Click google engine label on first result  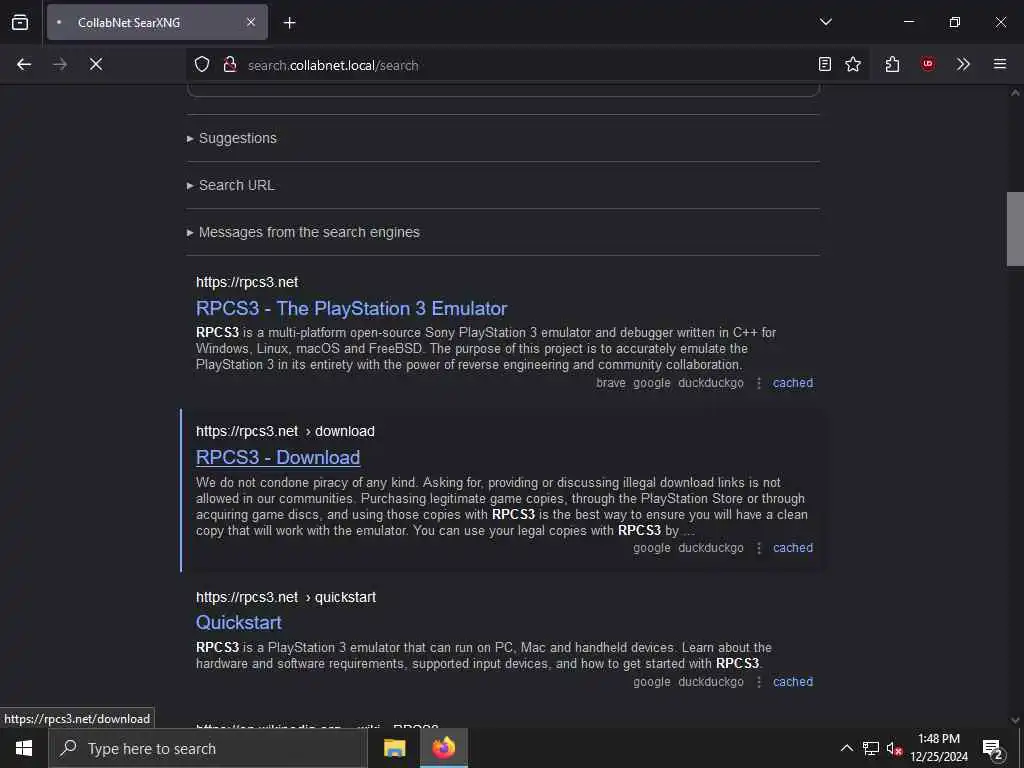click(x=652, y=383)
